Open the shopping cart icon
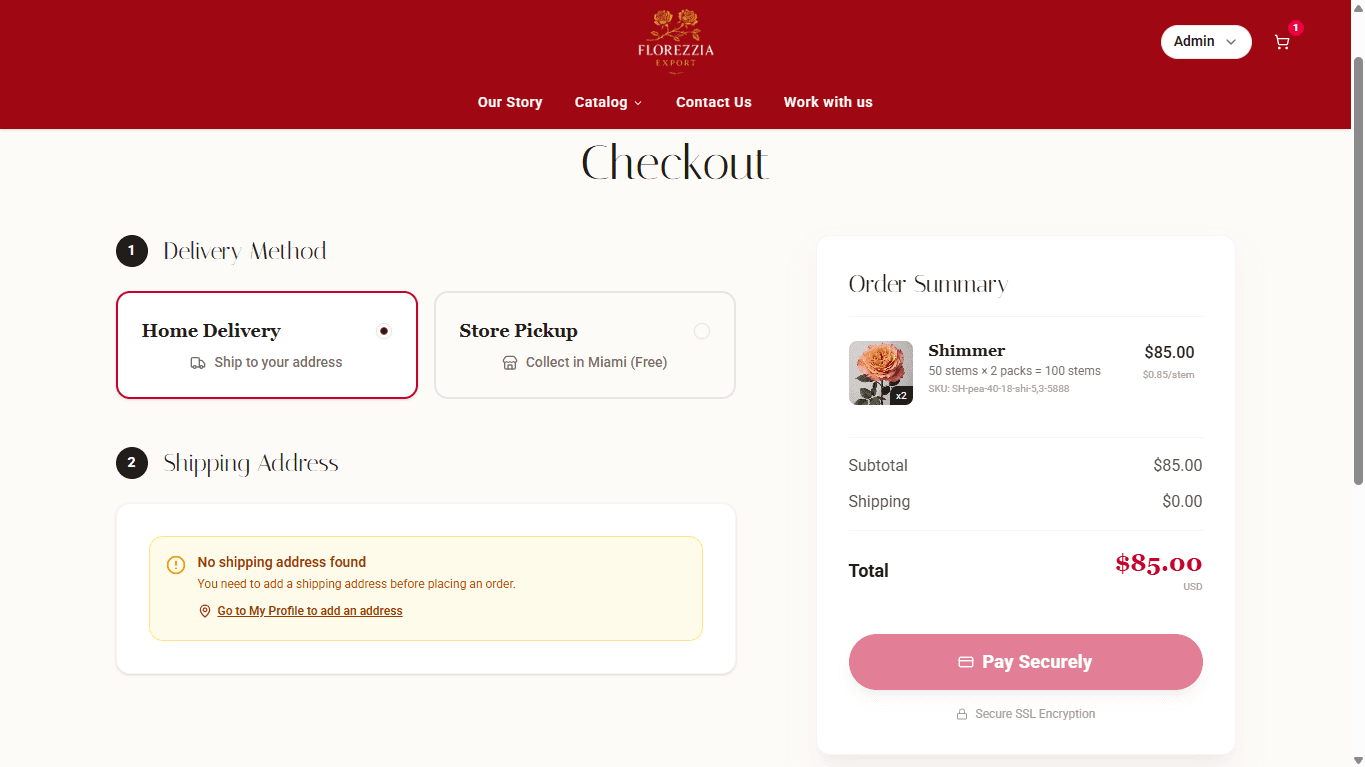Image resolution: width=1365 pixels, height=767 pixels. point(1282,42)
